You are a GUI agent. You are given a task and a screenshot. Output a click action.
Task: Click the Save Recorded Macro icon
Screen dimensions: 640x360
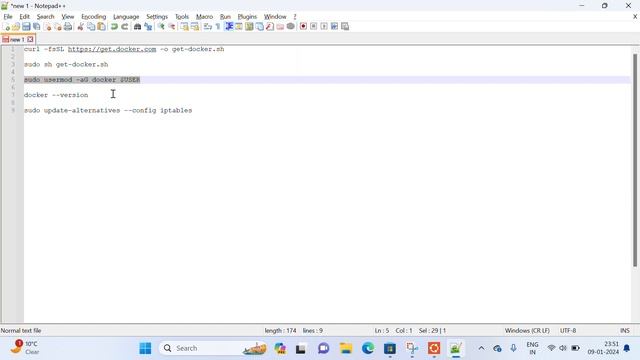[x=345, y=27]
